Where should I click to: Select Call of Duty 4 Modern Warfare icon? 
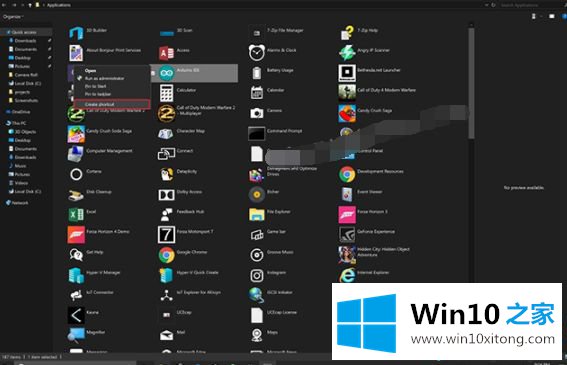(347, 93)
